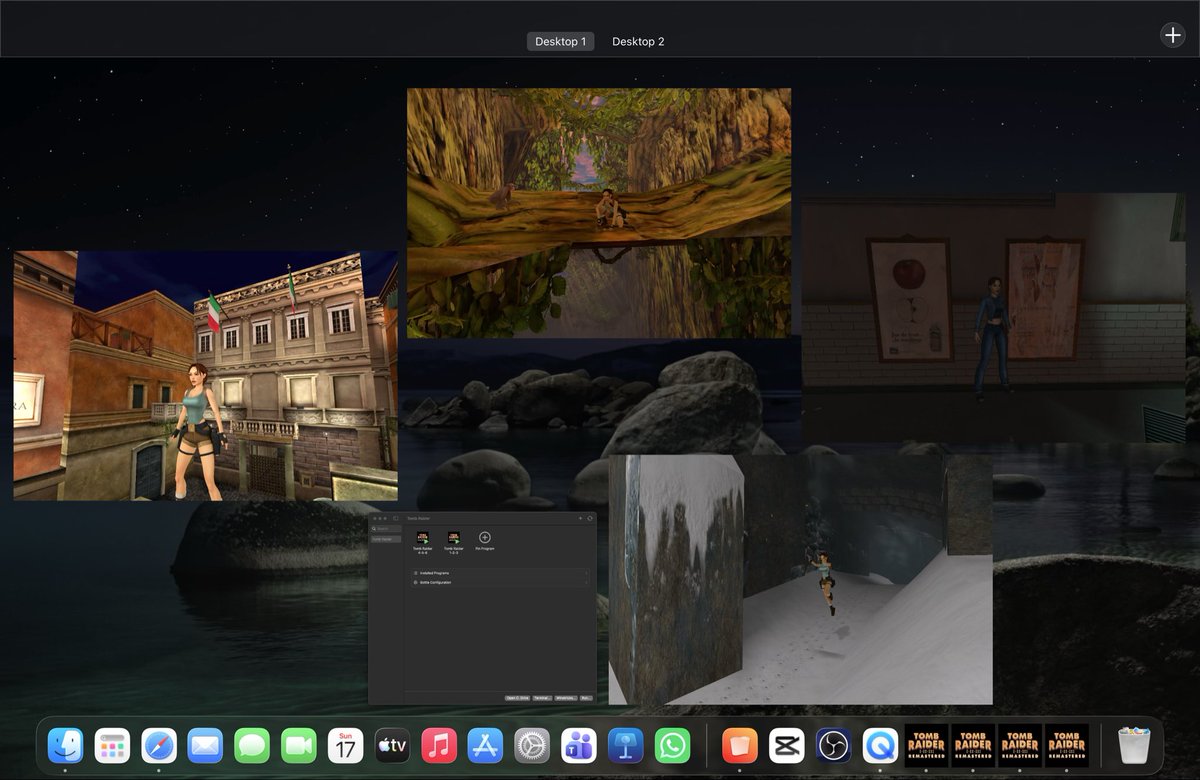Open System Settings gear in Dock

[532, 745]
